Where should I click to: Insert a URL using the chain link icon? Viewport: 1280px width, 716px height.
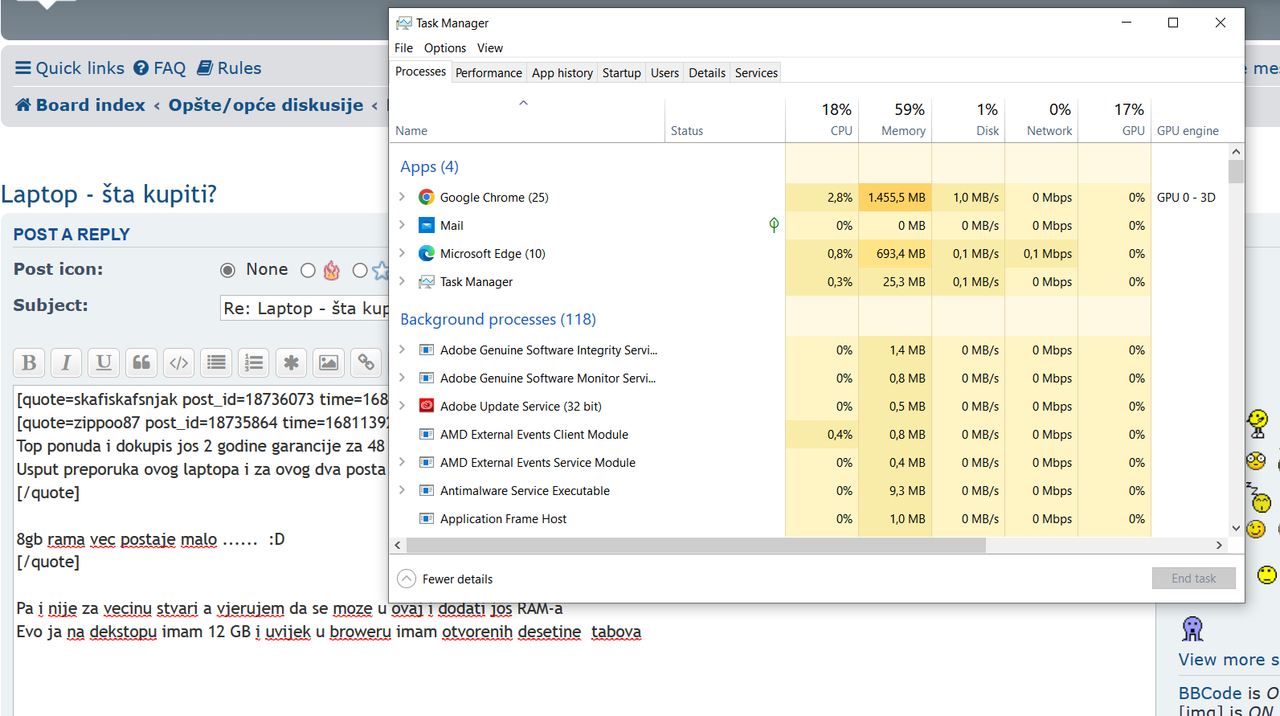[x=366, y=363]
